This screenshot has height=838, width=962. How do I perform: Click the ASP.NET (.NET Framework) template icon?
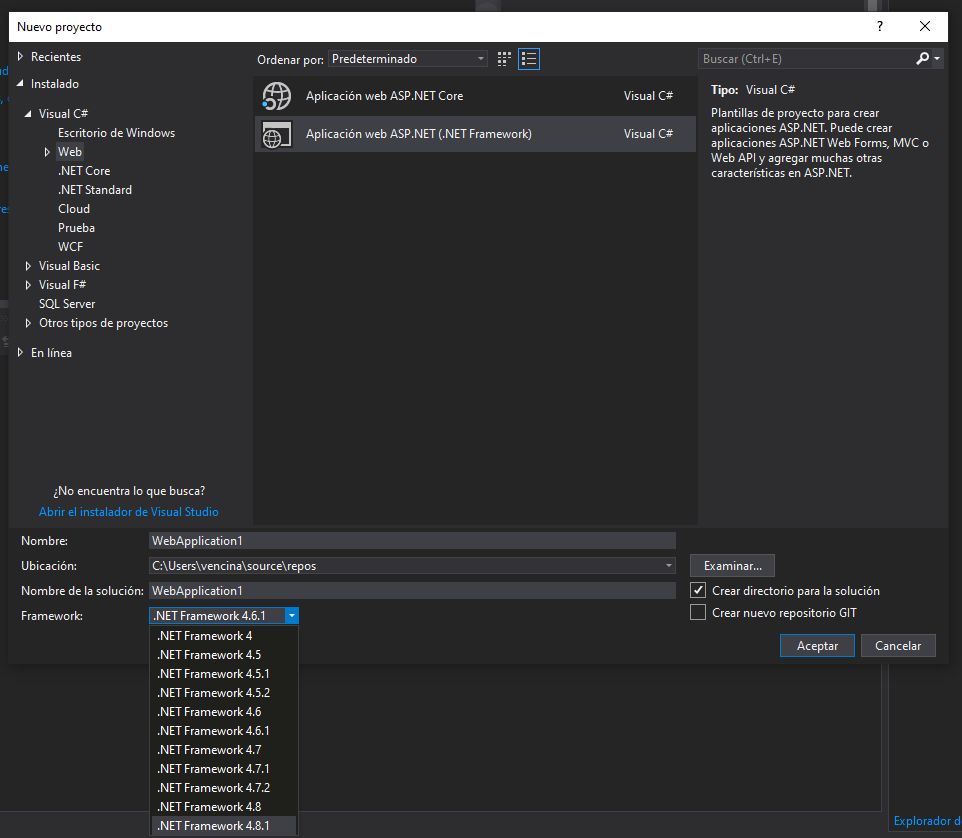277,134
